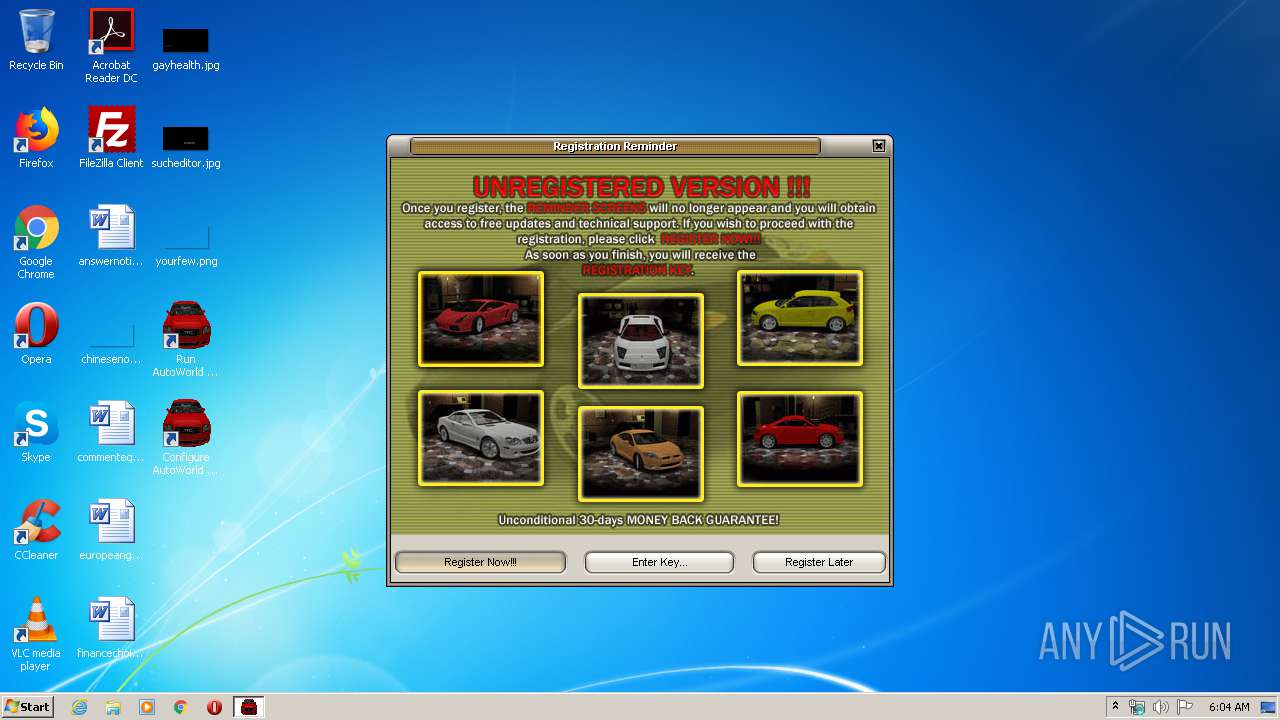
Task: Open Internet Explorer from taskbar
Action: point(79,707)
